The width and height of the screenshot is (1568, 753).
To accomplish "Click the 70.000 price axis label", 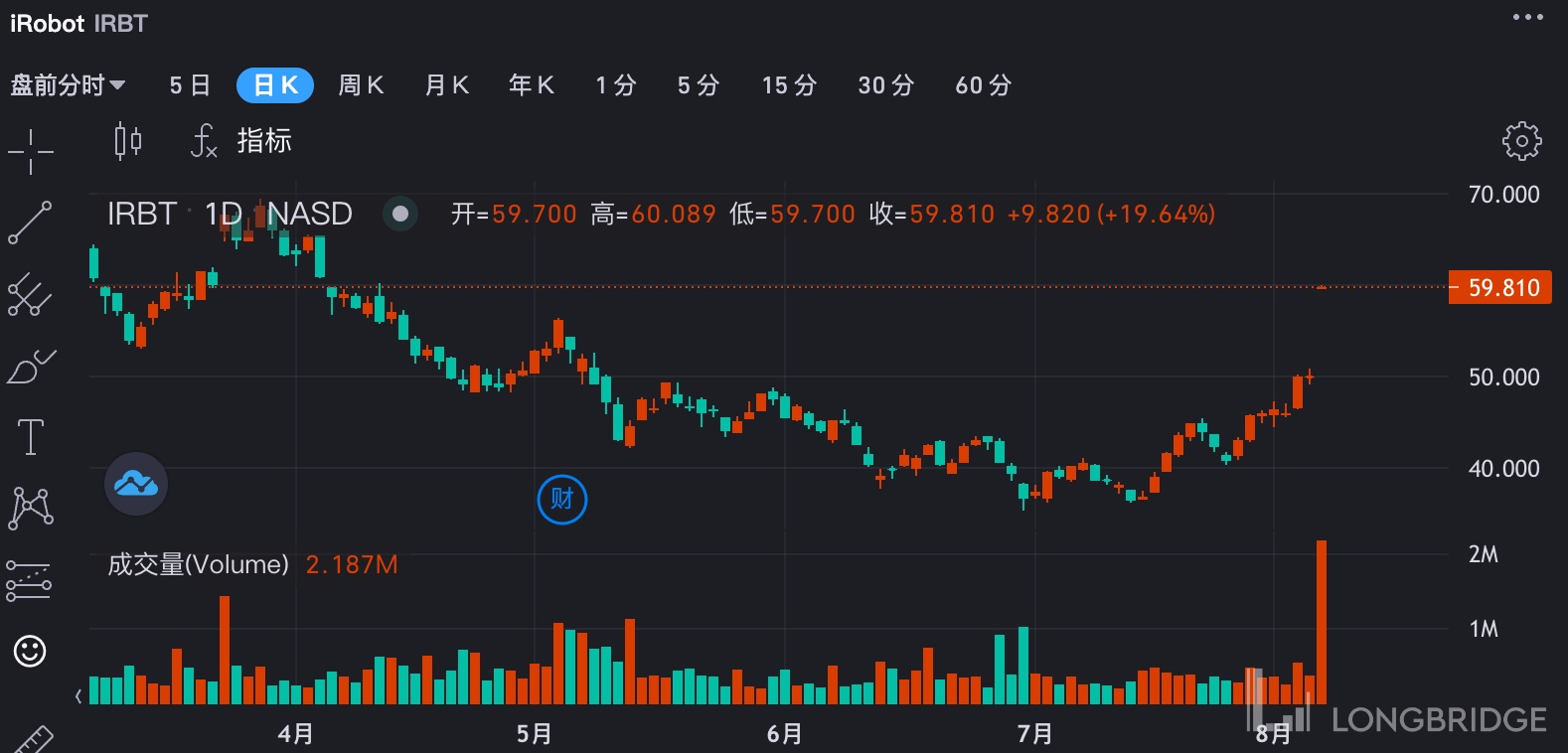I will [1503, 195].
